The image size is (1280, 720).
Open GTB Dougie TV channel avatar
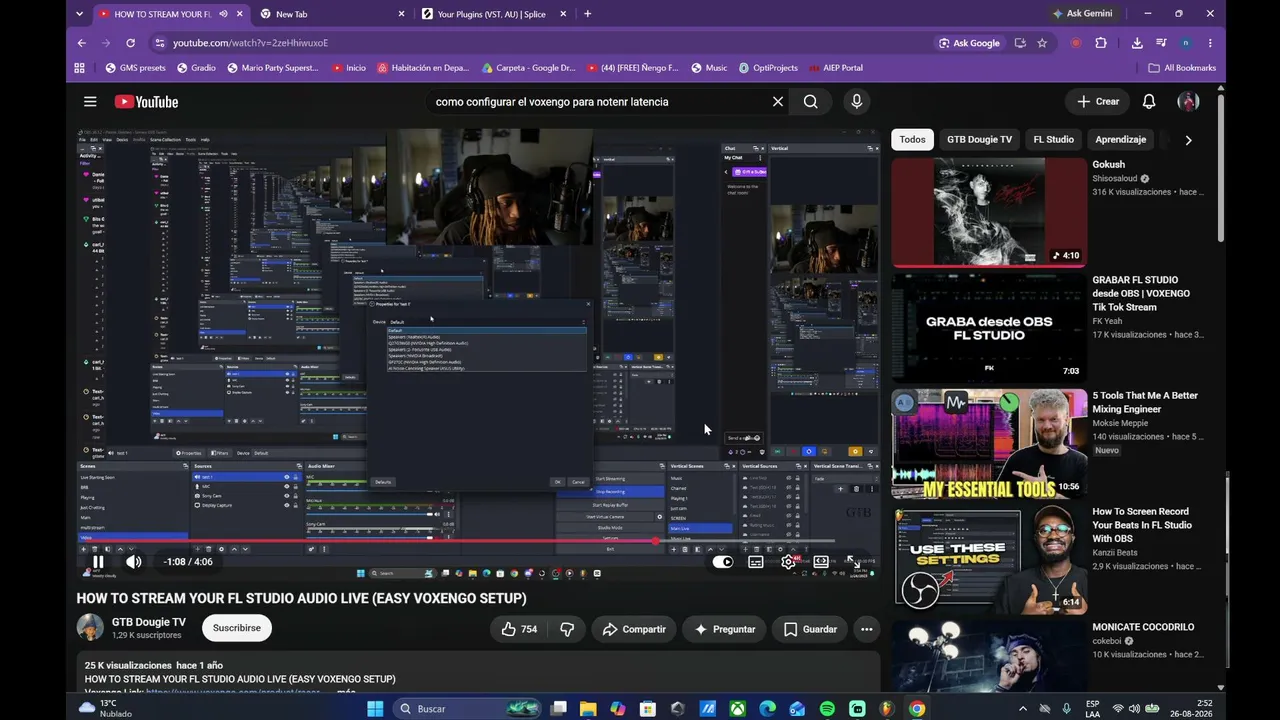[90, 628]
